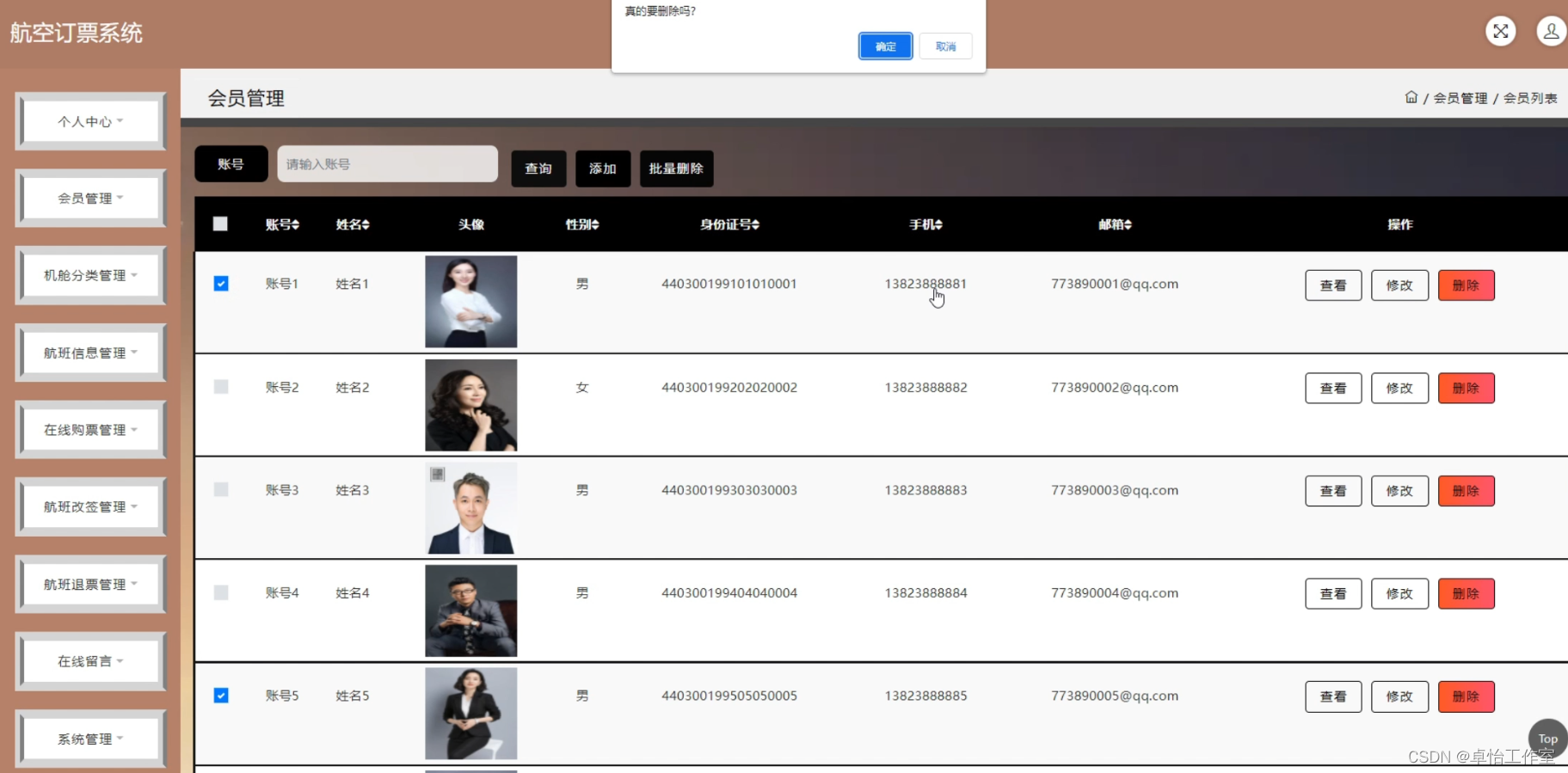1568x773 pixels.
Task: Expand the 个人中心 sidebar menu
Action: [90, 121]
